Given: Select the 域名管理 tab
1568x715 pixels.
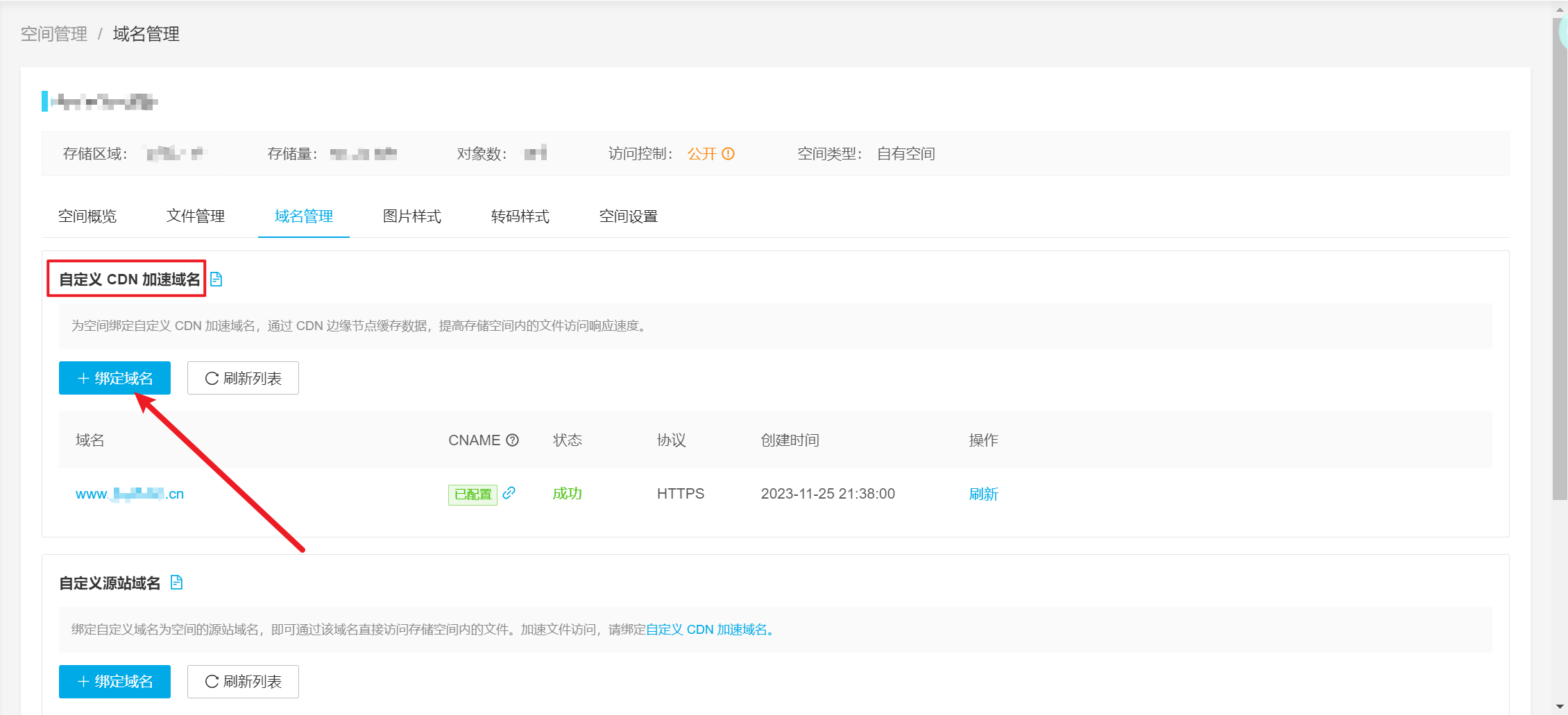Looking at the screenshot, I should (304, 216).
